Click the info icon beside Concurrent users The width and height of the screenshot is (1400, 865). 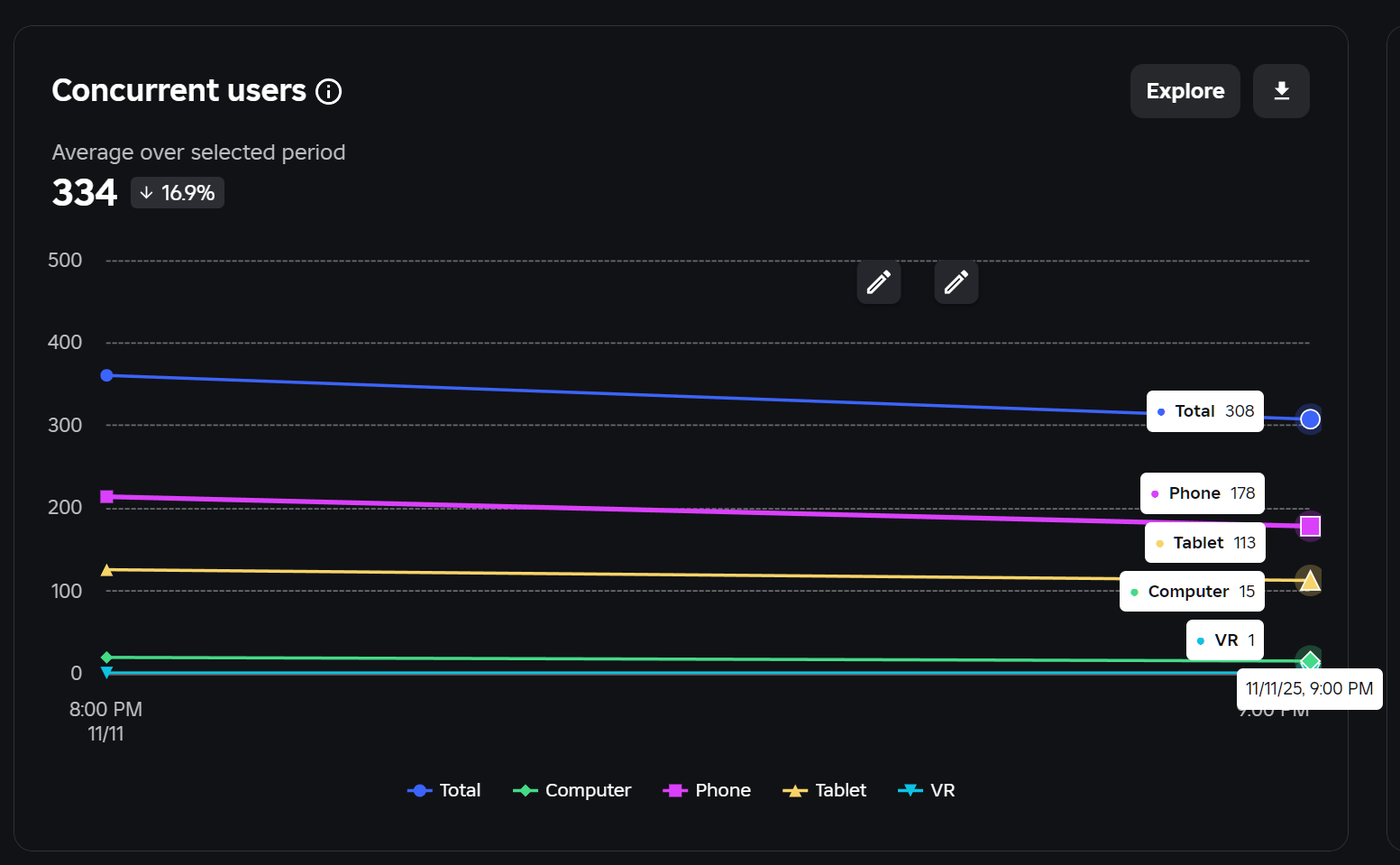click(x=329, y=92)
